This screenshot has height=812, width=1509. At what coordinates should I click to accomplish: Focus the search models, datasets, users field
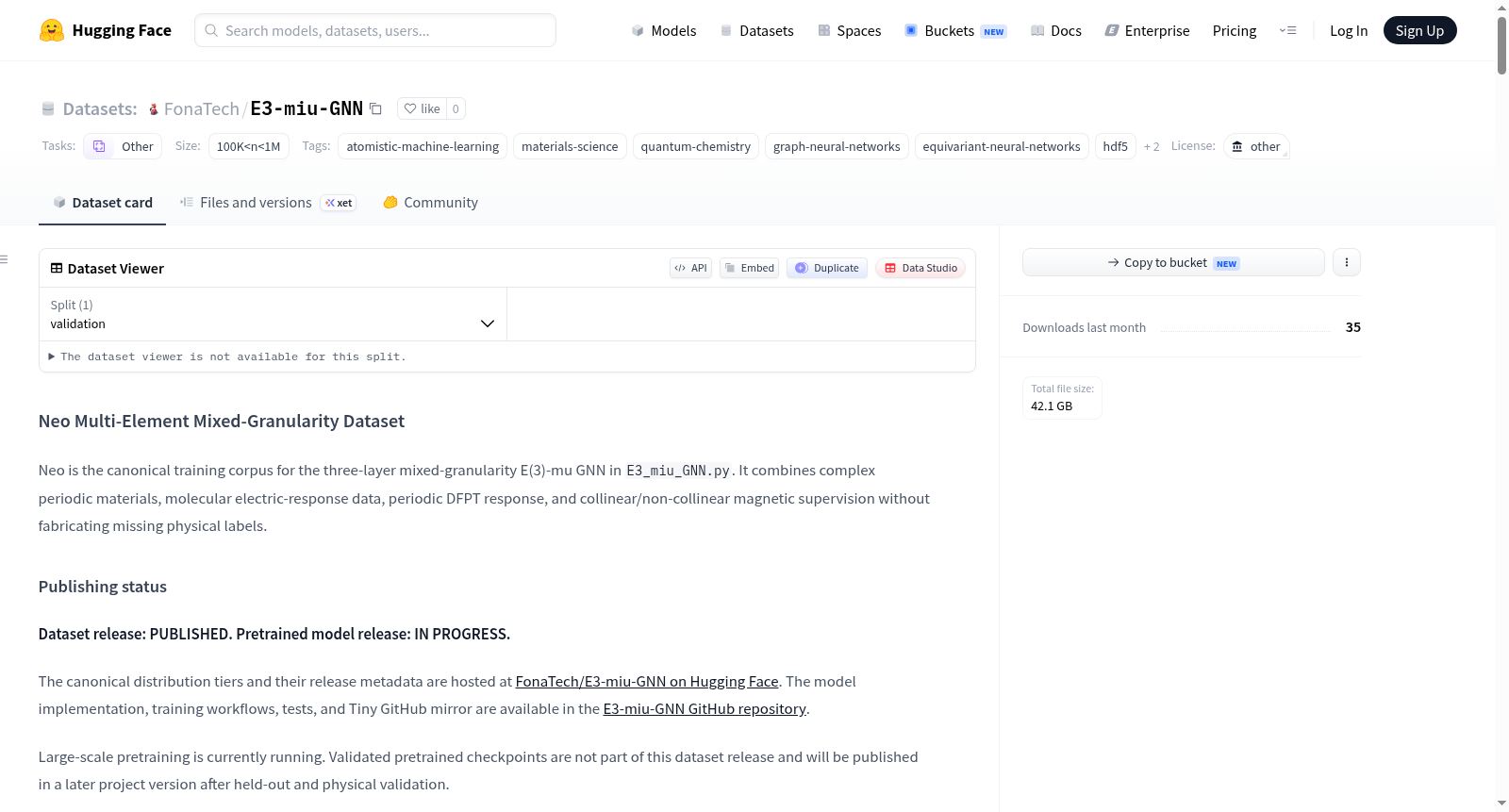(x=375, y=30)
